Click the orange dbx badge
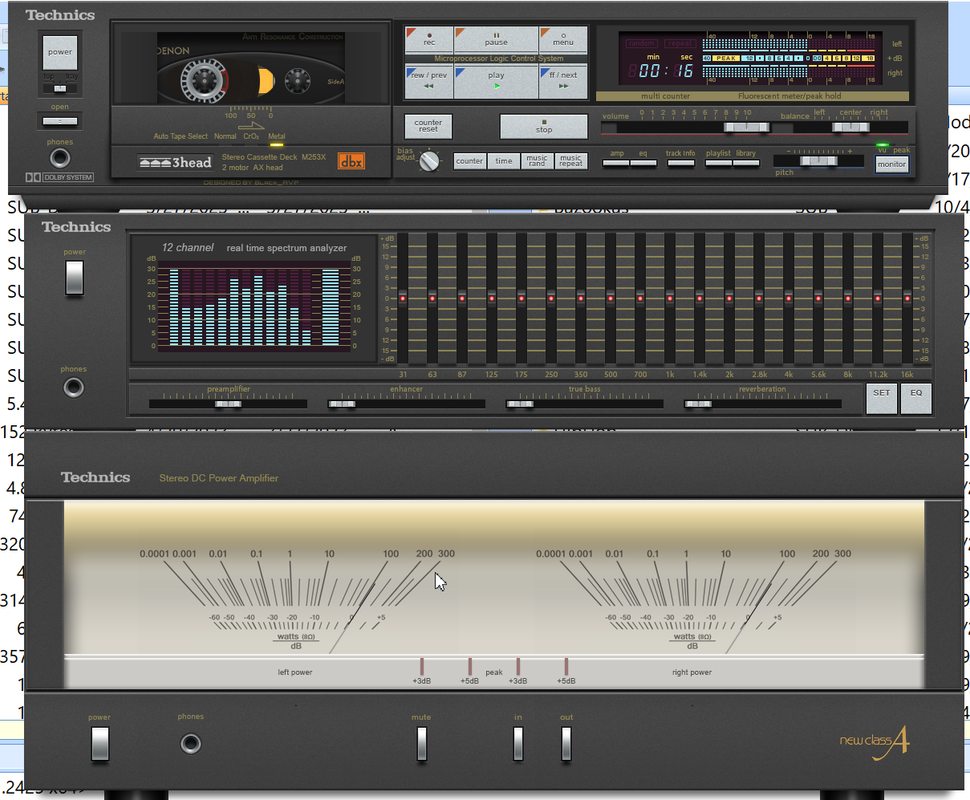Screen dimensions: 970x800 click(x=351, y=161)
